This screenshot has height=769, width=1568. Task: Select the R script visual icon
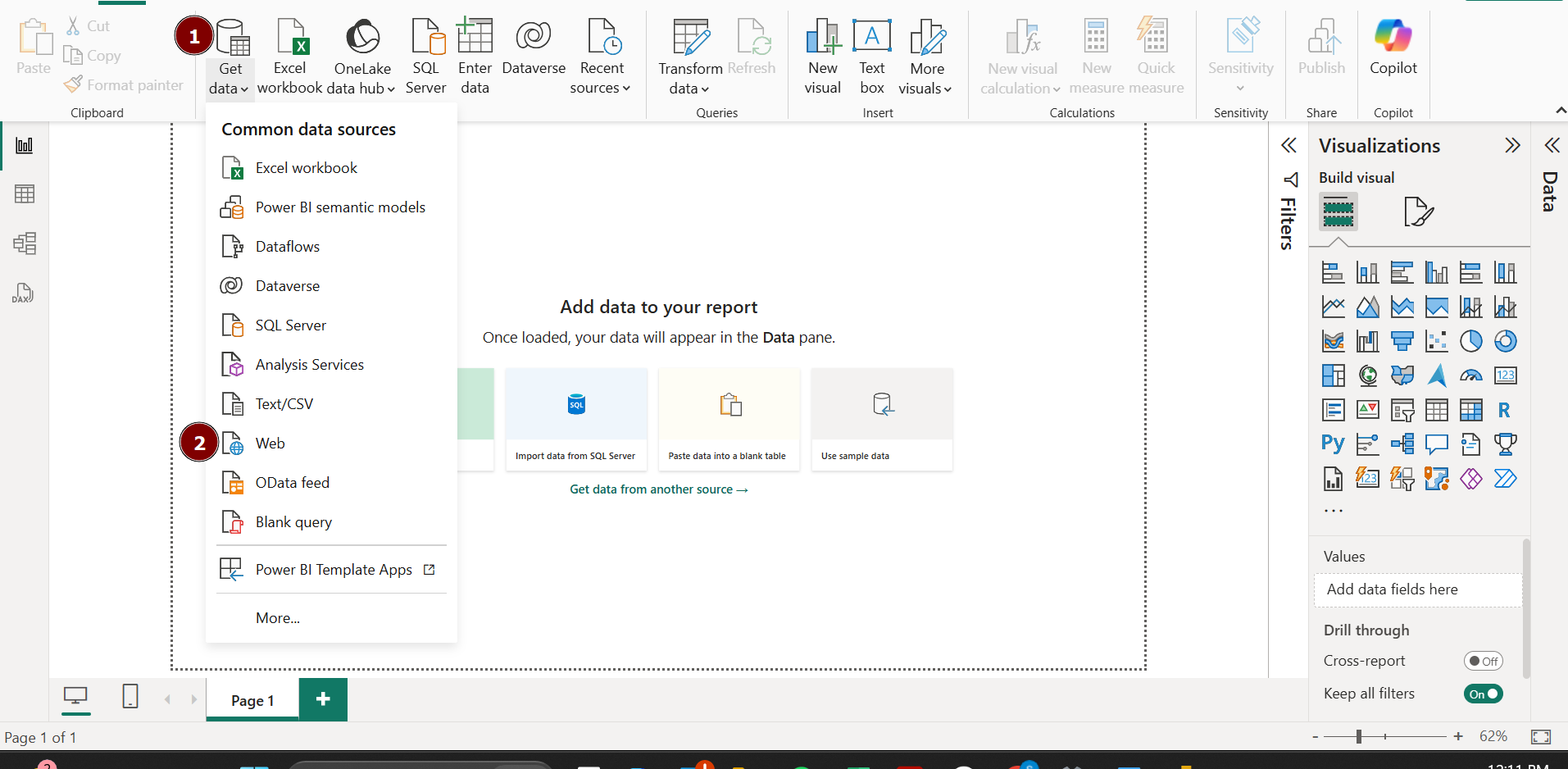pyautogui.click(x=1504, y=410)
